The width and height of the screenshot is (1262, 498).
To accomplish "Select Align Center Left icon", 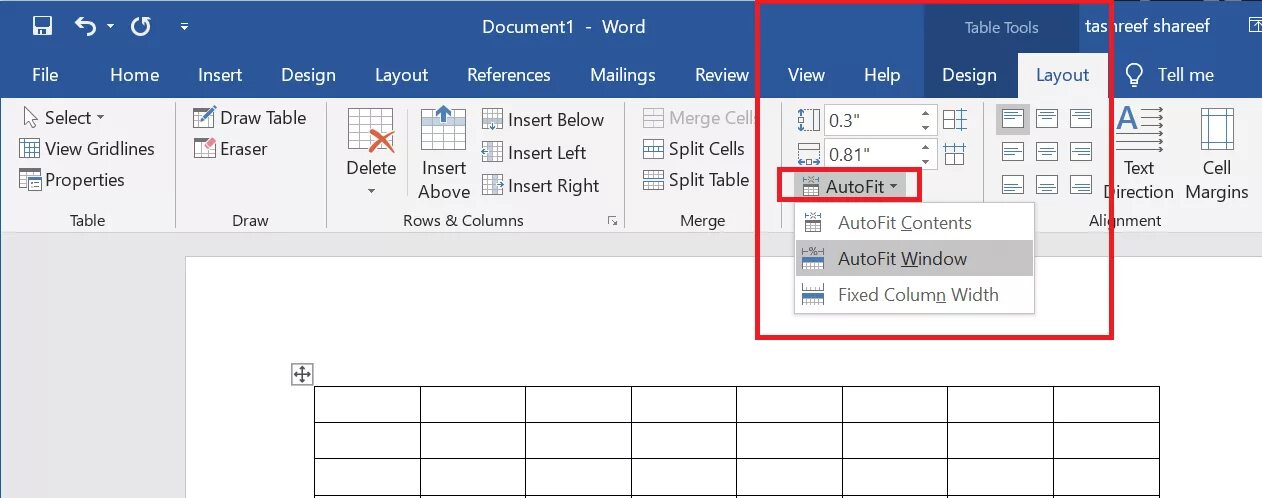I will 1013,152.
